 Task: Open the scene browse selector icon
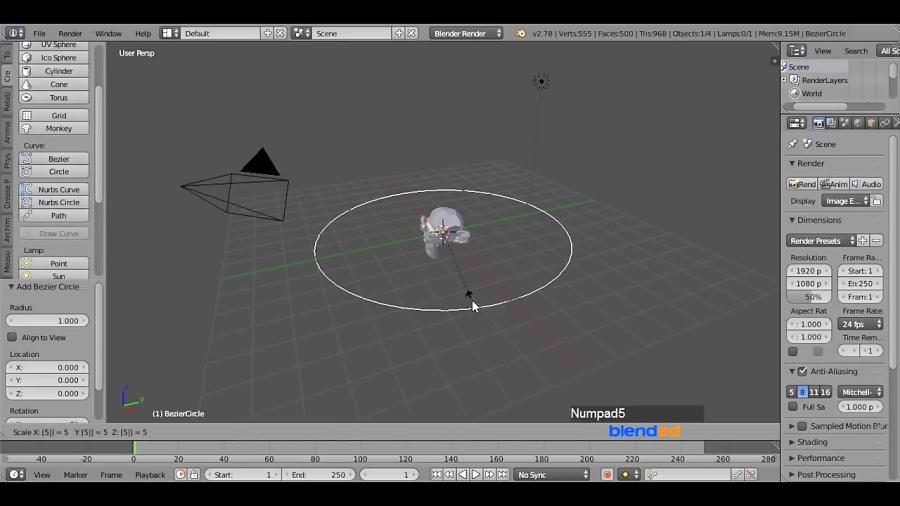point(301,33)
